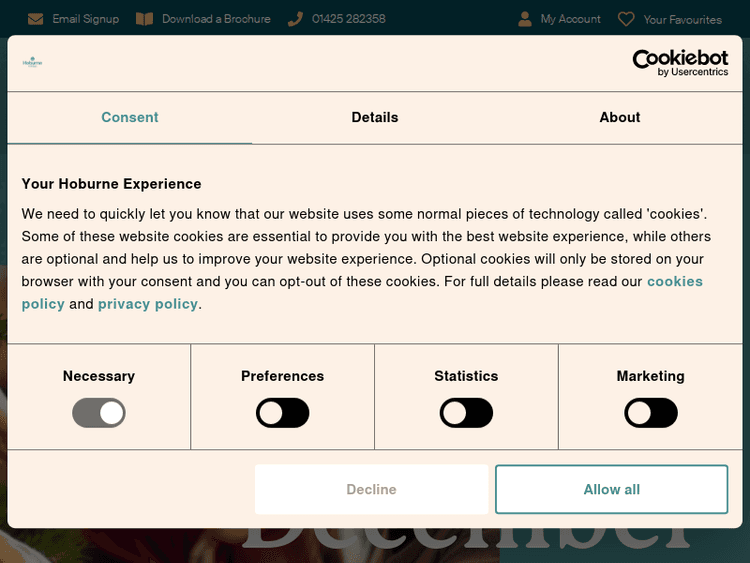Open the About tab

[x=620, y=117]
